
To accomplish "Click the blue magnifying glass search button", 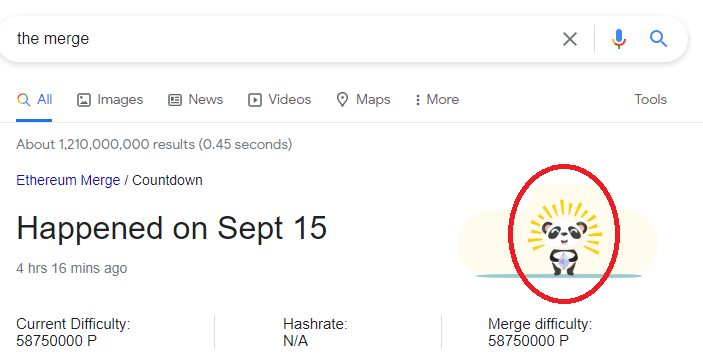I will [x=658, y=39].
